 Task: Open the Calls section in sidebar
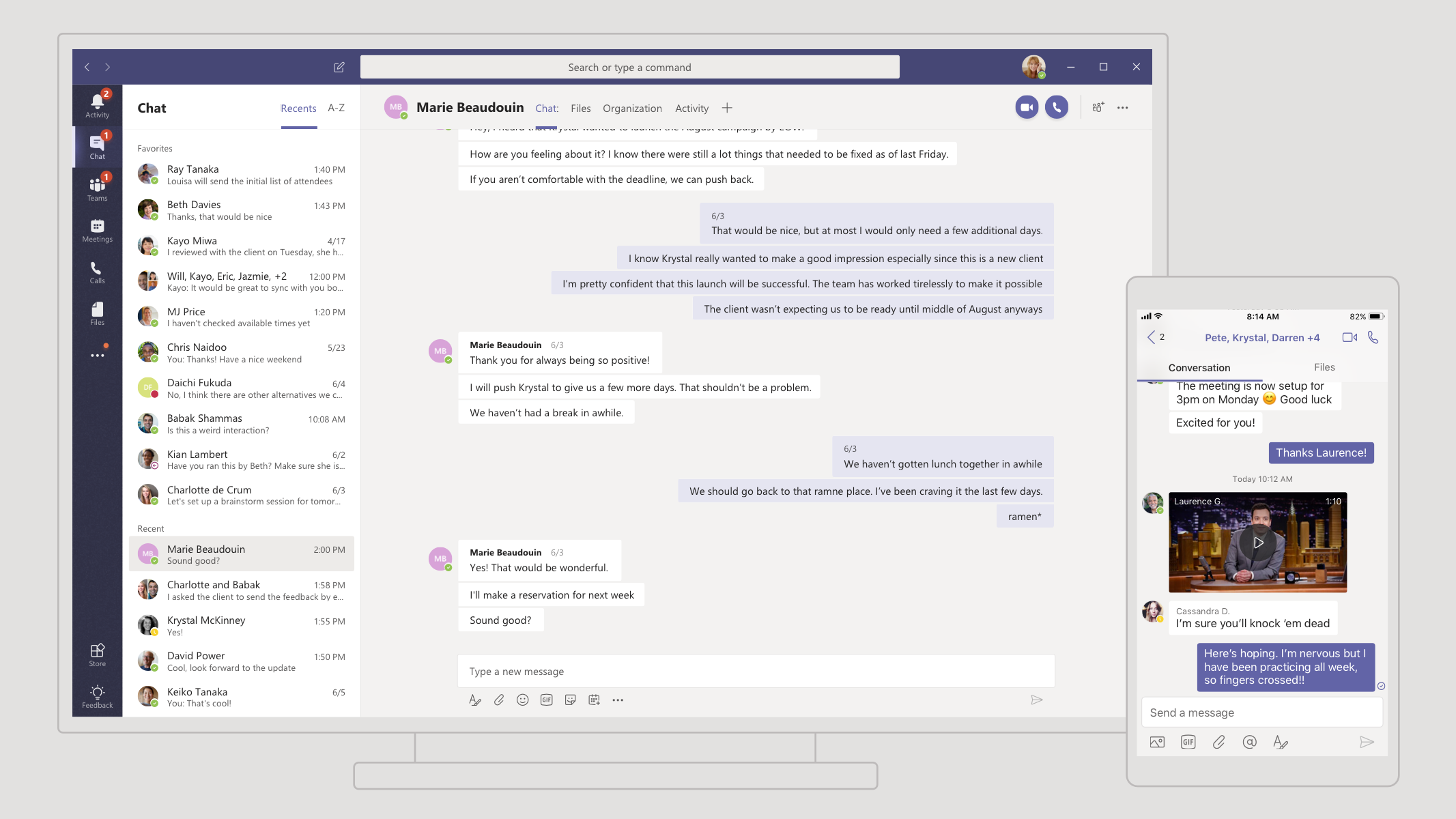97,272
